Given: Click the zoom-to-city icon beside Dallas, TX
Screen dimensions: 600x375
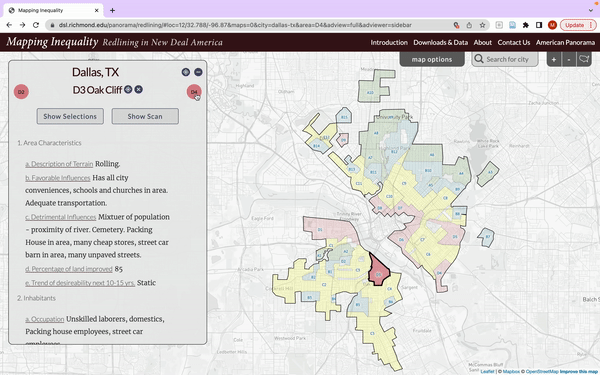Looking at the screenshot, I should 186,72.
